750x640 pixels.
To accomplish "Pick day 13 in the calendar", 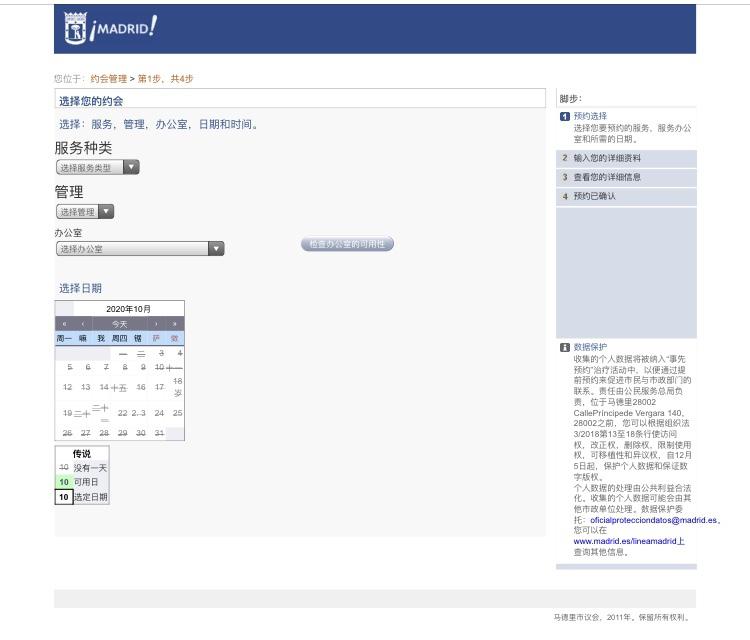I will (86, 387).
